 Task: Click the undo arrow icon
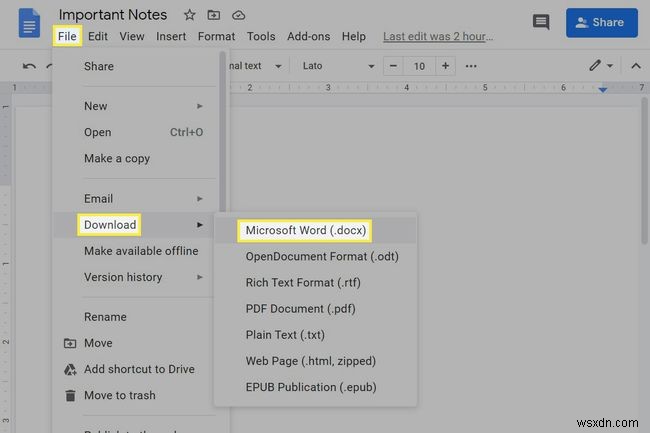tap(29, 66)
